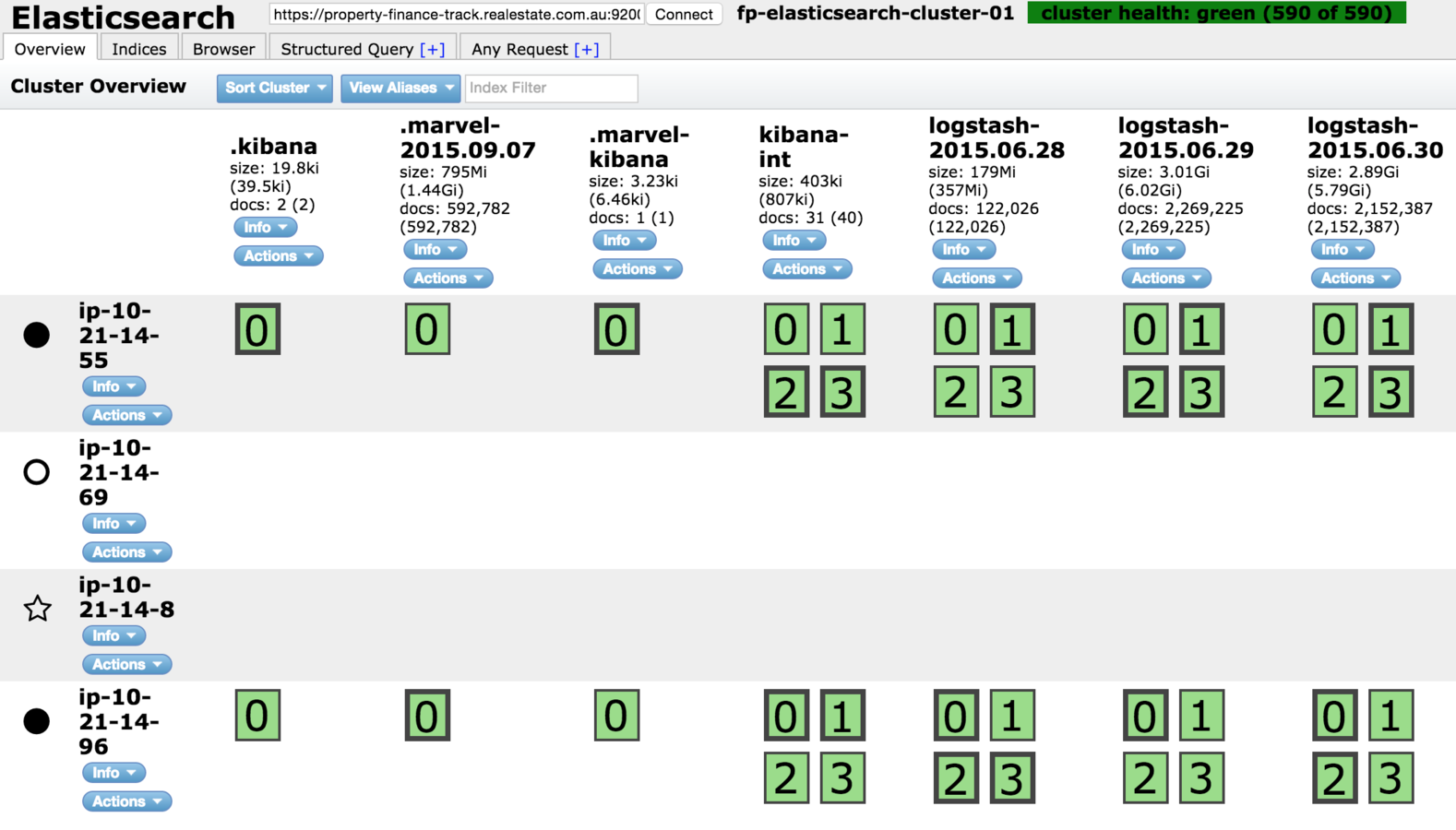This screenshot has height=830, width=1456.
Task: Open Actions dropdown for node ip-10-21-14-69
Action: (x=127, y=552)
